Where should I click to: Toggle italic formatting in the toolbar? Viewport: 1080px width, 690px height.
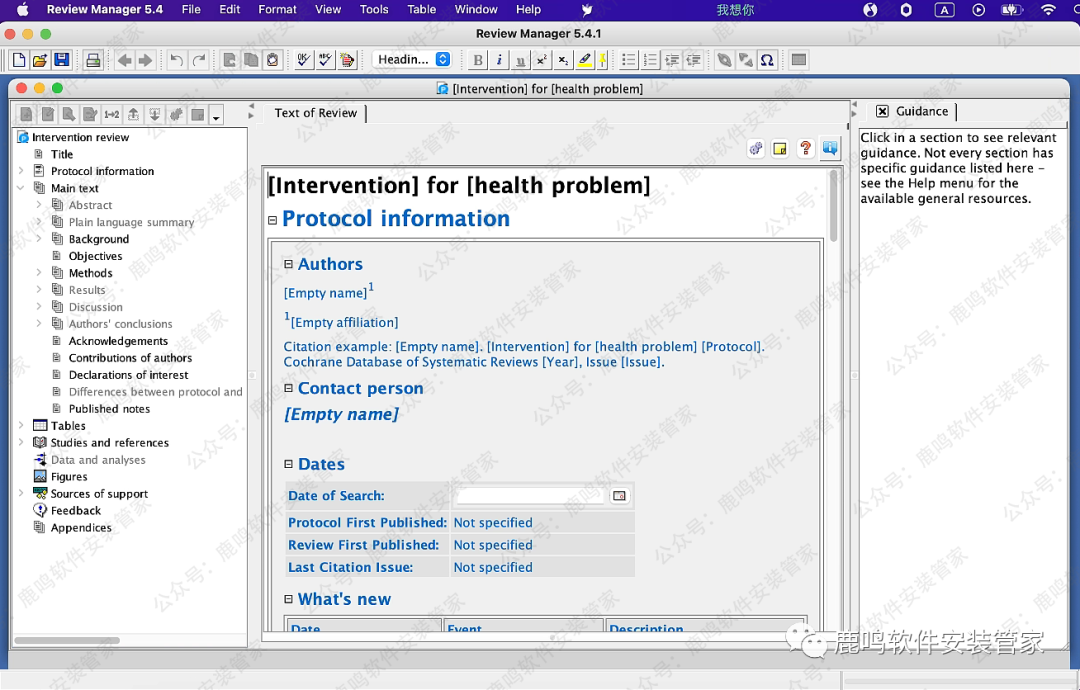pos(499,60)
